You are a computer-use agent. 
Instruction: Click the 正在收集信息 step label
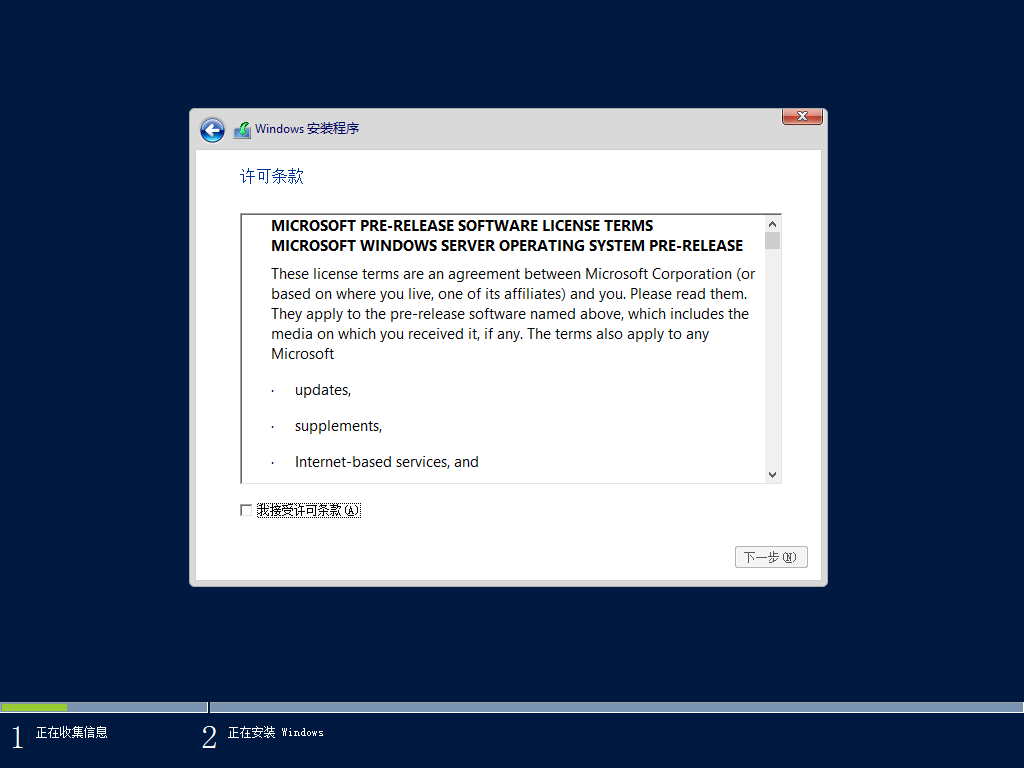pyautogui.click(x=72, y=733)
